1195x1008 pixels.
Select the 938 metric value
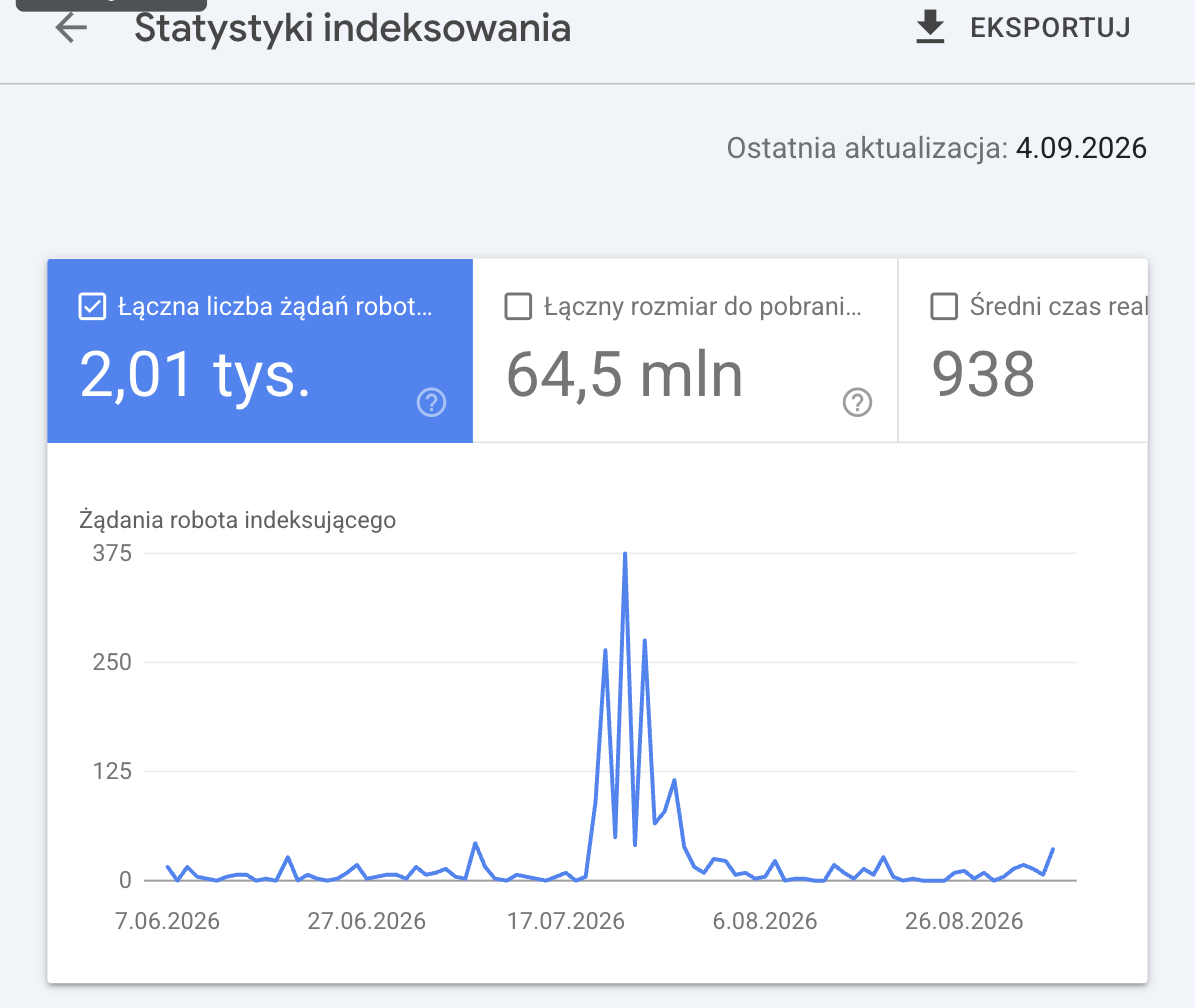(x=983, y=374)
